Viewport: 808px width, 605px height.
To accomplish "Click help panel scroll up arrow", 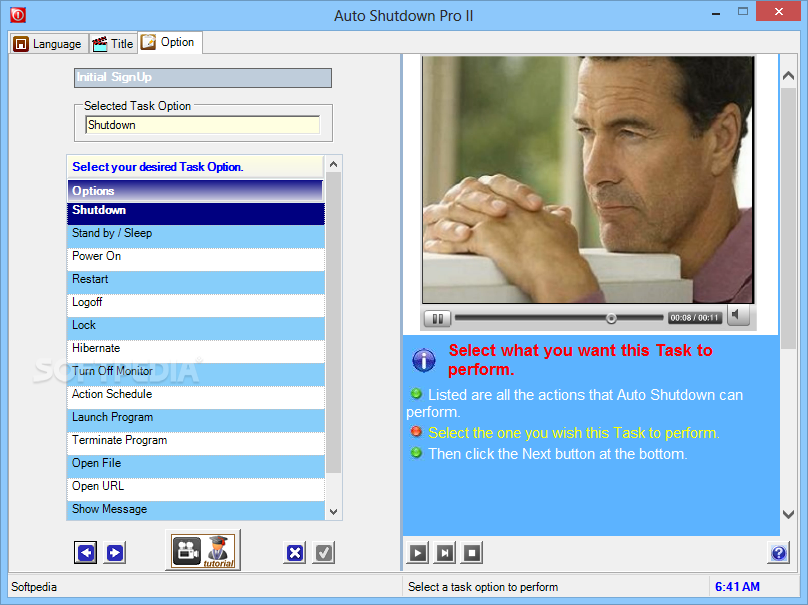I will point(788,76).
